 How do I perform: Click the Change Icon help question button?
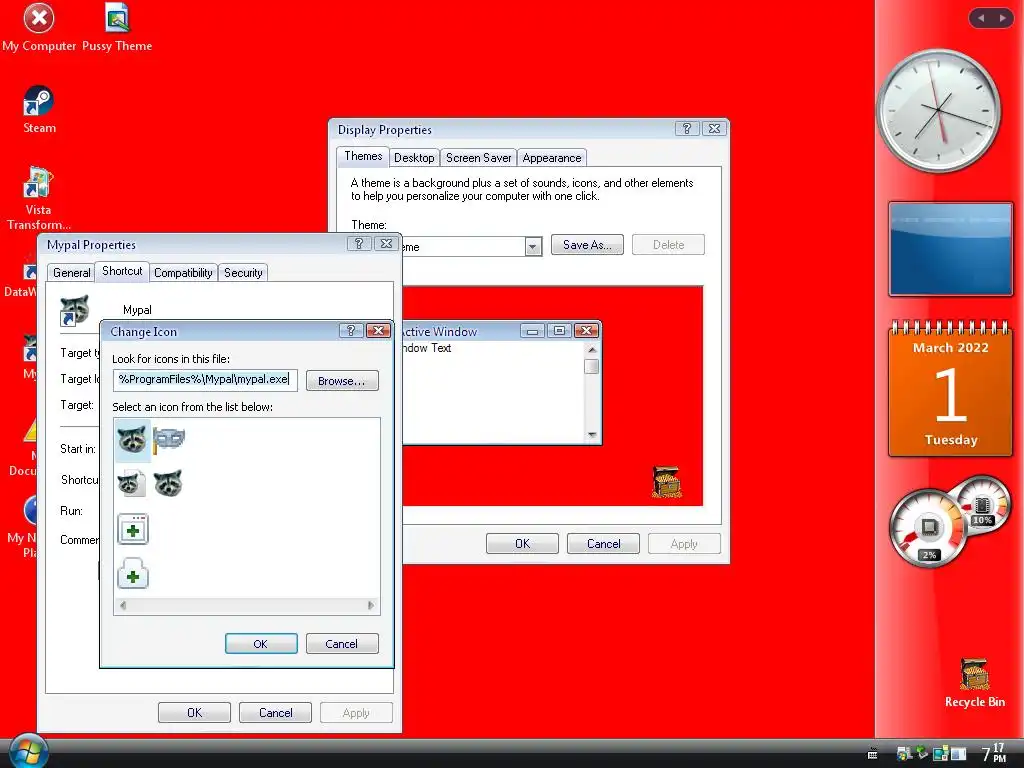click(x=351, y=330)
